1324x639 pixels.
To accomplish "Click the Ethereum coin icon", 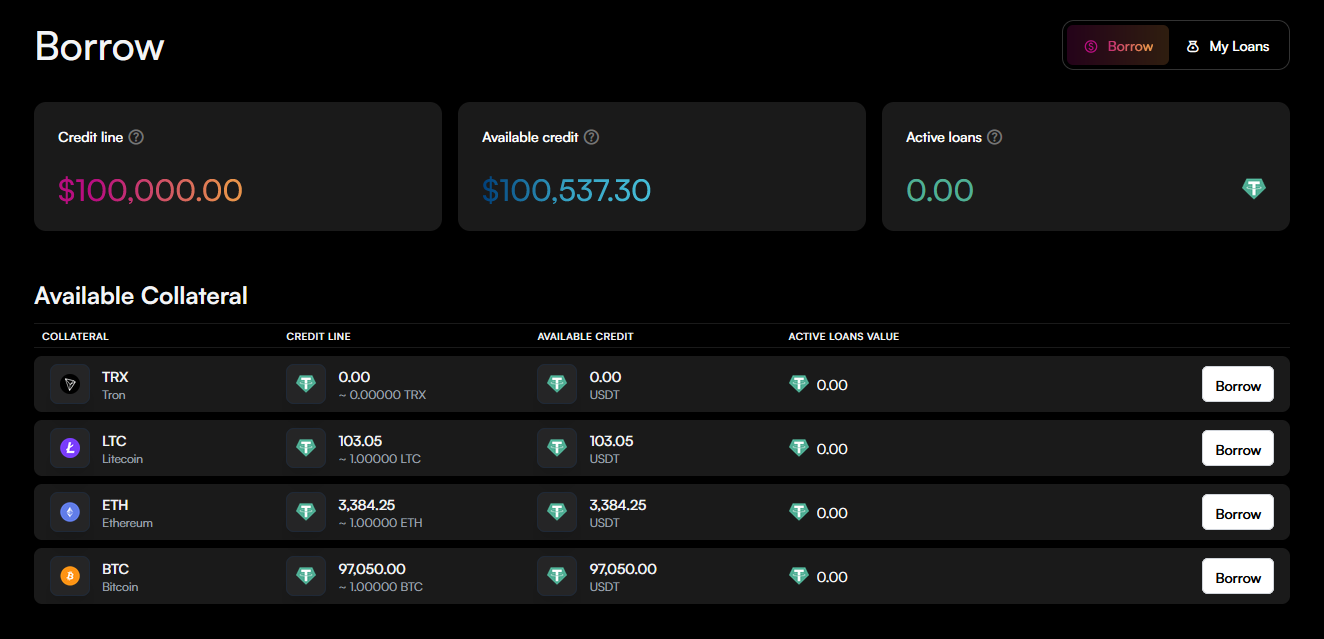I will point(70,513).
